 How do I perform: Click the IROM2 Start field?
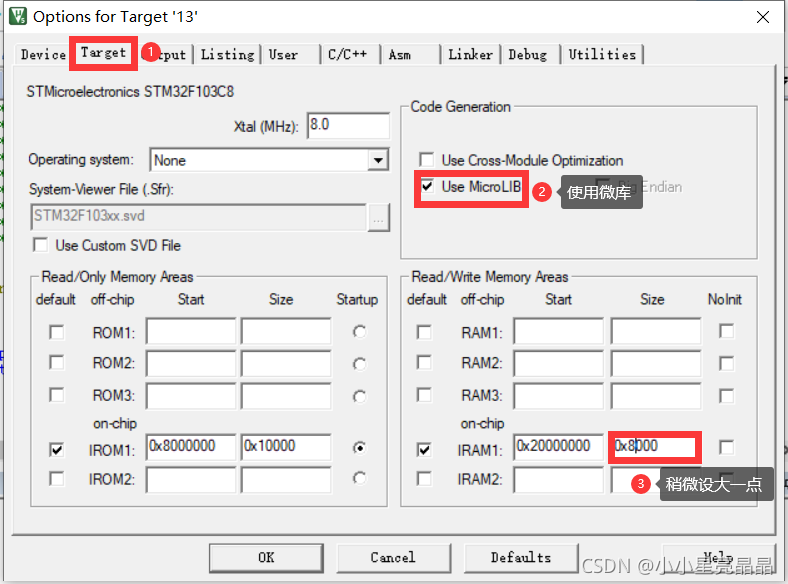[191, 480]
